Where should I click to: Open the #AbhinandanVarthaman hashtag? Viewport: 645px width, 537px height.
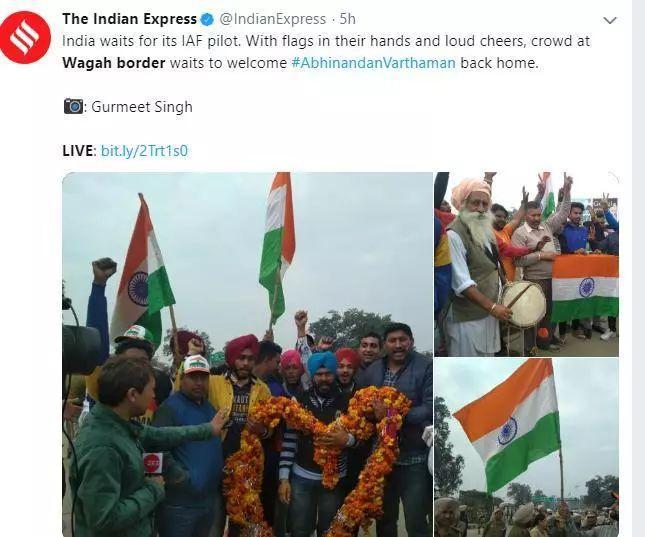374,63
